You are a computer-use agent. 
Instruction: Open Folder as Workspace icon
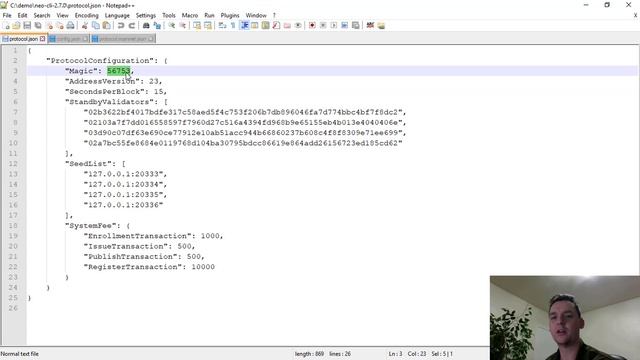click(x=287, y=25)
